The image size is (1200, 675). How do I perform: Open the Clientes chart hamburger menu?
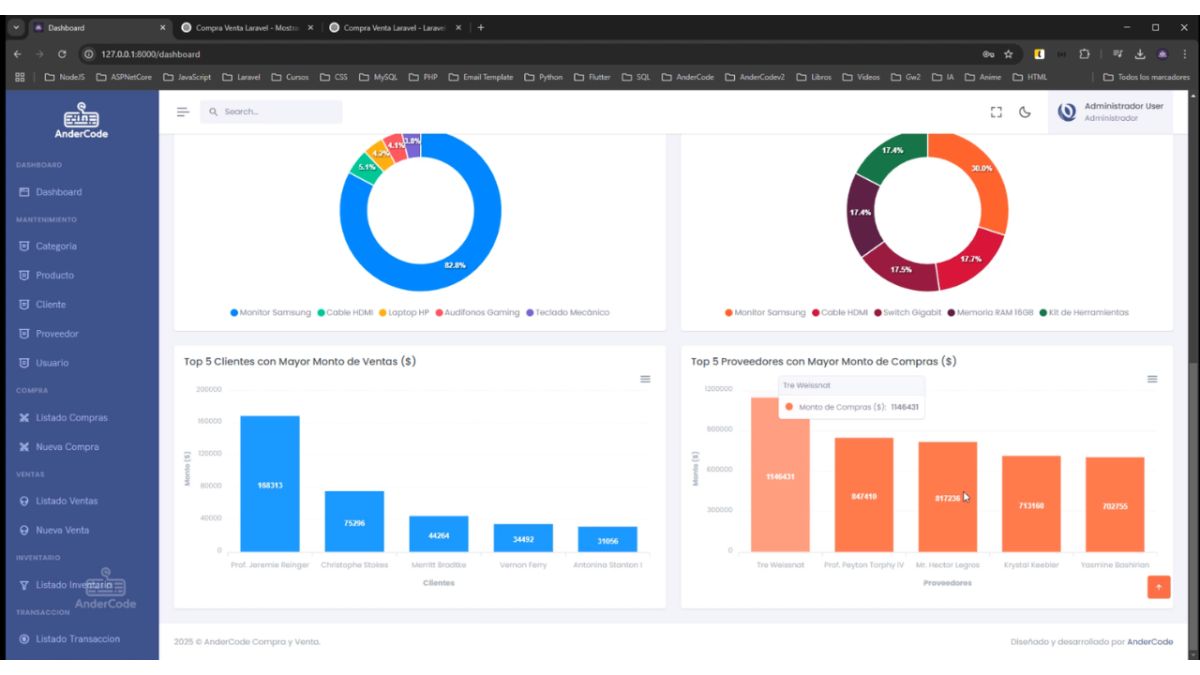tap(645, 379)
